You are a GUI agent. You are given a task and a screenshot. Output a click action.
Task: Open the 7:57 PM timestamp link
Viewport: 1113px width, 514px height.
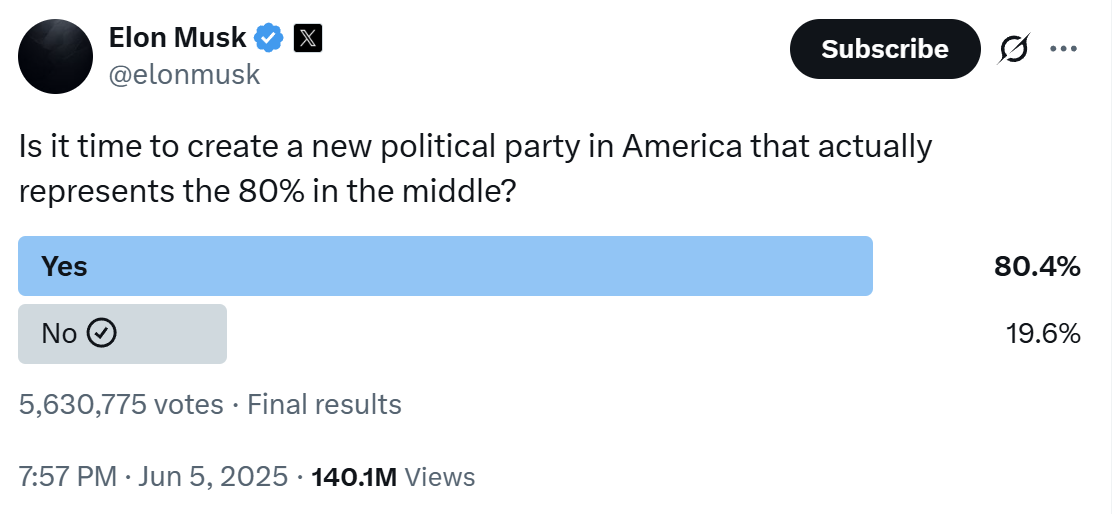click(x=67, y=476)
